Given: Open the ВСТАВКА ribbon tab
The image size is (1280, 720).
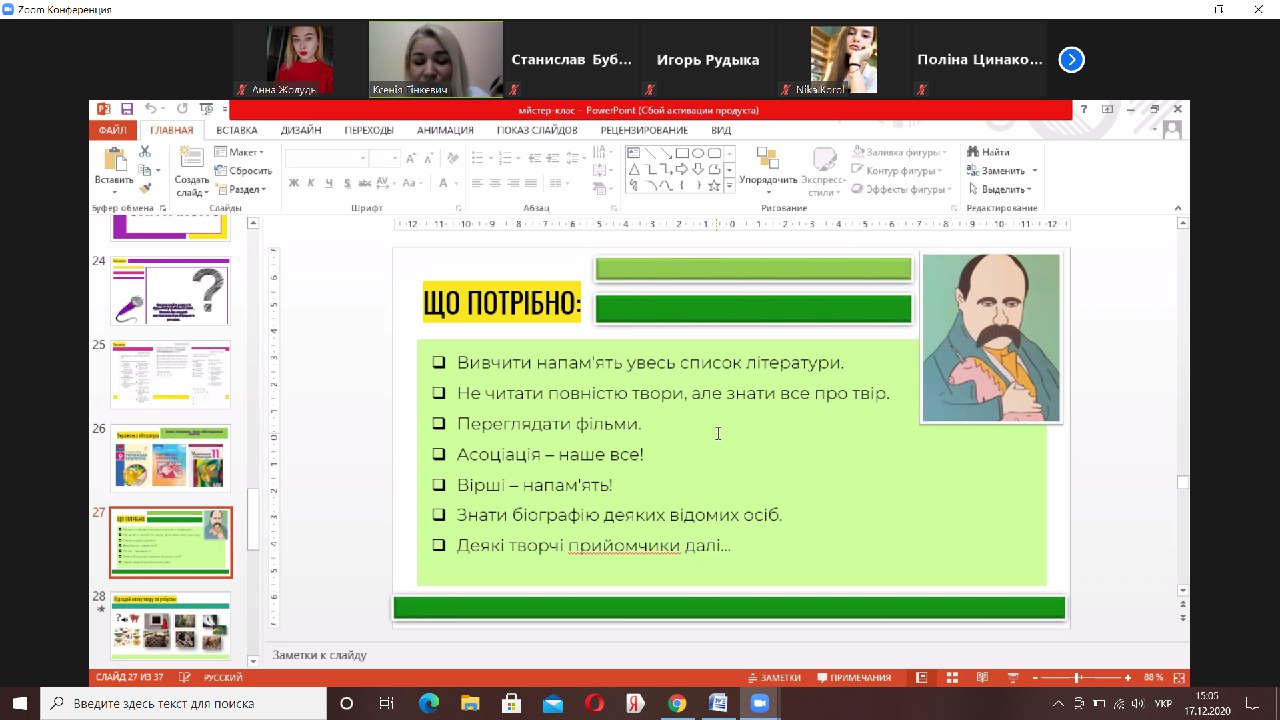Looking at the screenshot, I should (236, 130).
